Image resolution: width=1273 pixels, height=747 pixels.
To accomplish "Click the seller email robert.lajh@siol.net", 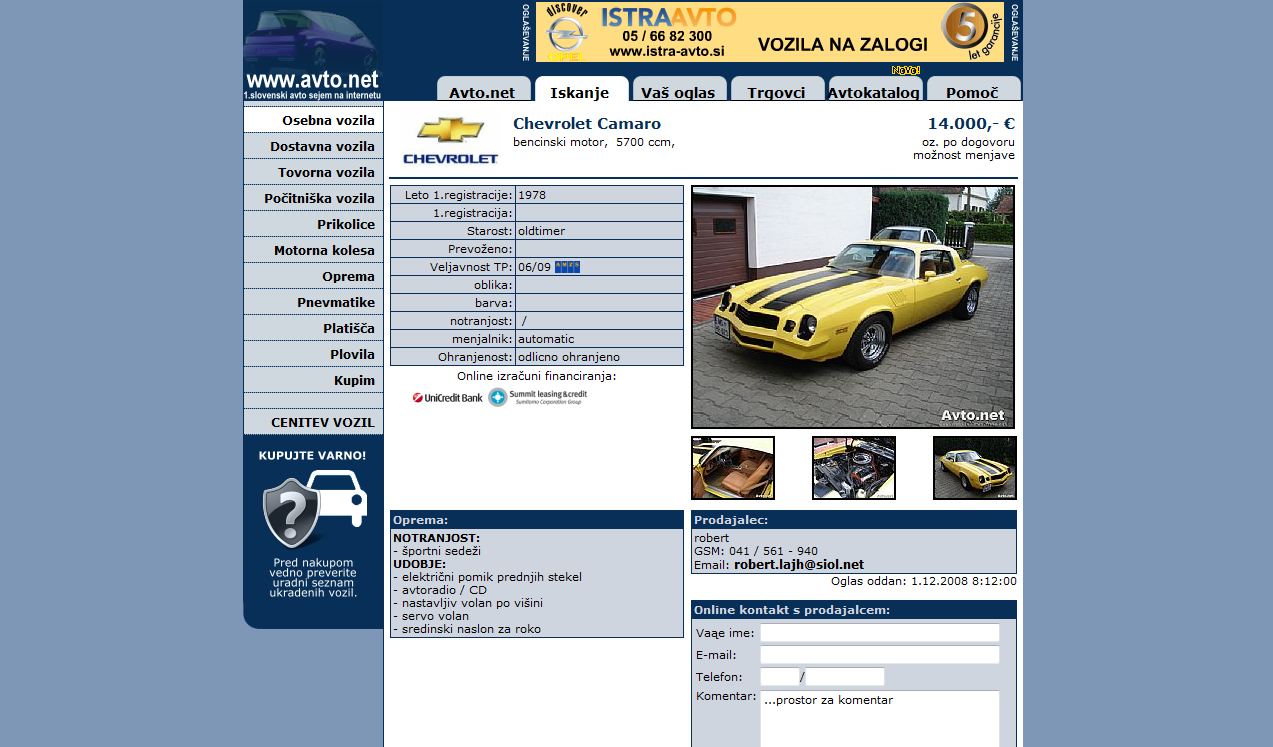I will click(x=799, y=564).
